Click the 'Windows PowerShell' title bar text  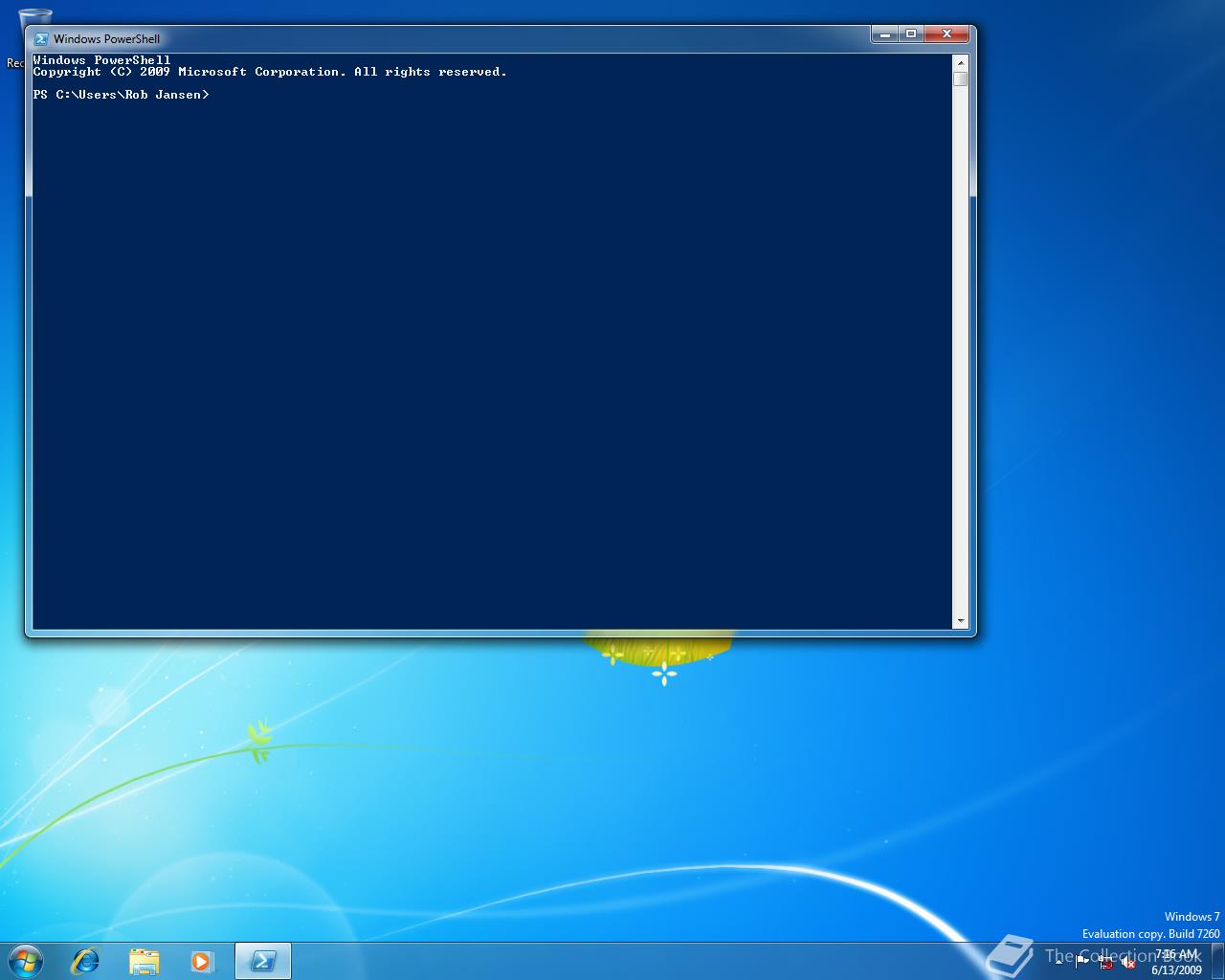point(106,39)
